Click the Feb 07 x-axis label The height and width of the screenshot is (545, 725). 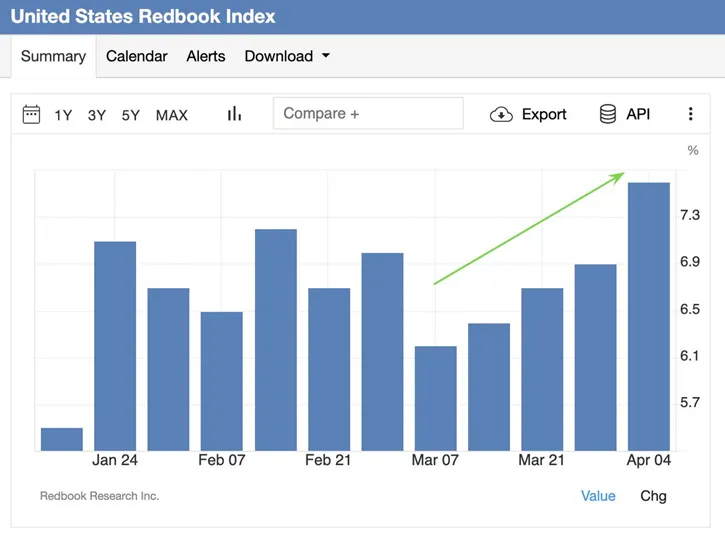tap(221, 460)
